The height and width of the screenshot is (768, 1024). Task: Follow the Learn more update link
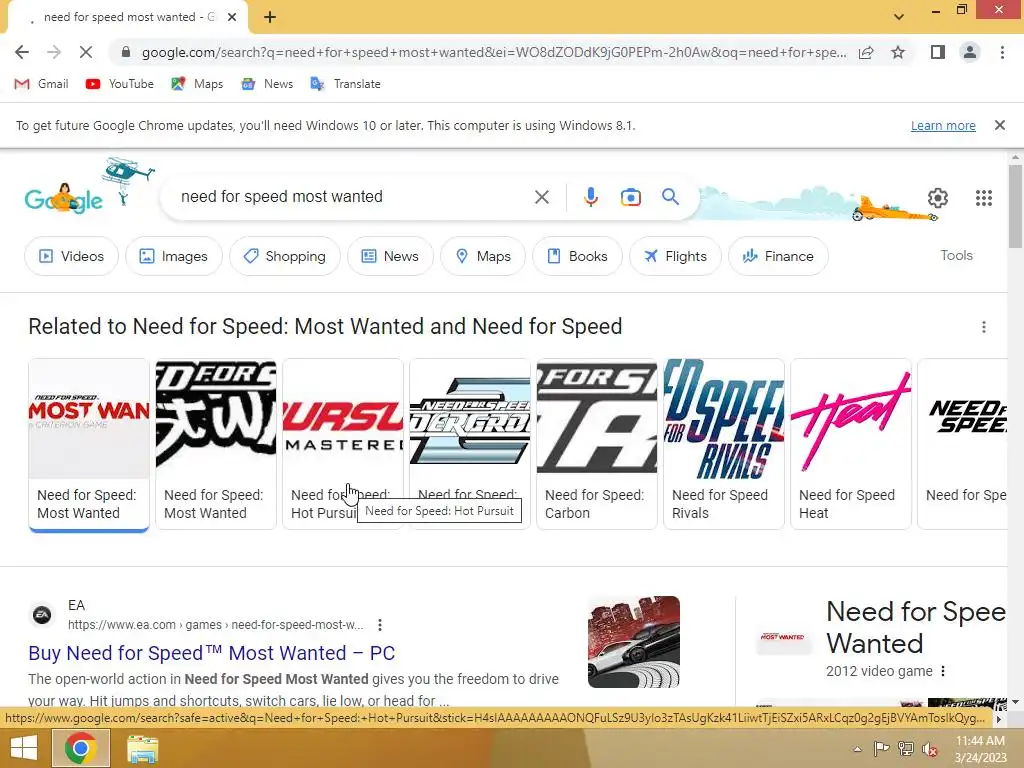click(x=943, y=125)
